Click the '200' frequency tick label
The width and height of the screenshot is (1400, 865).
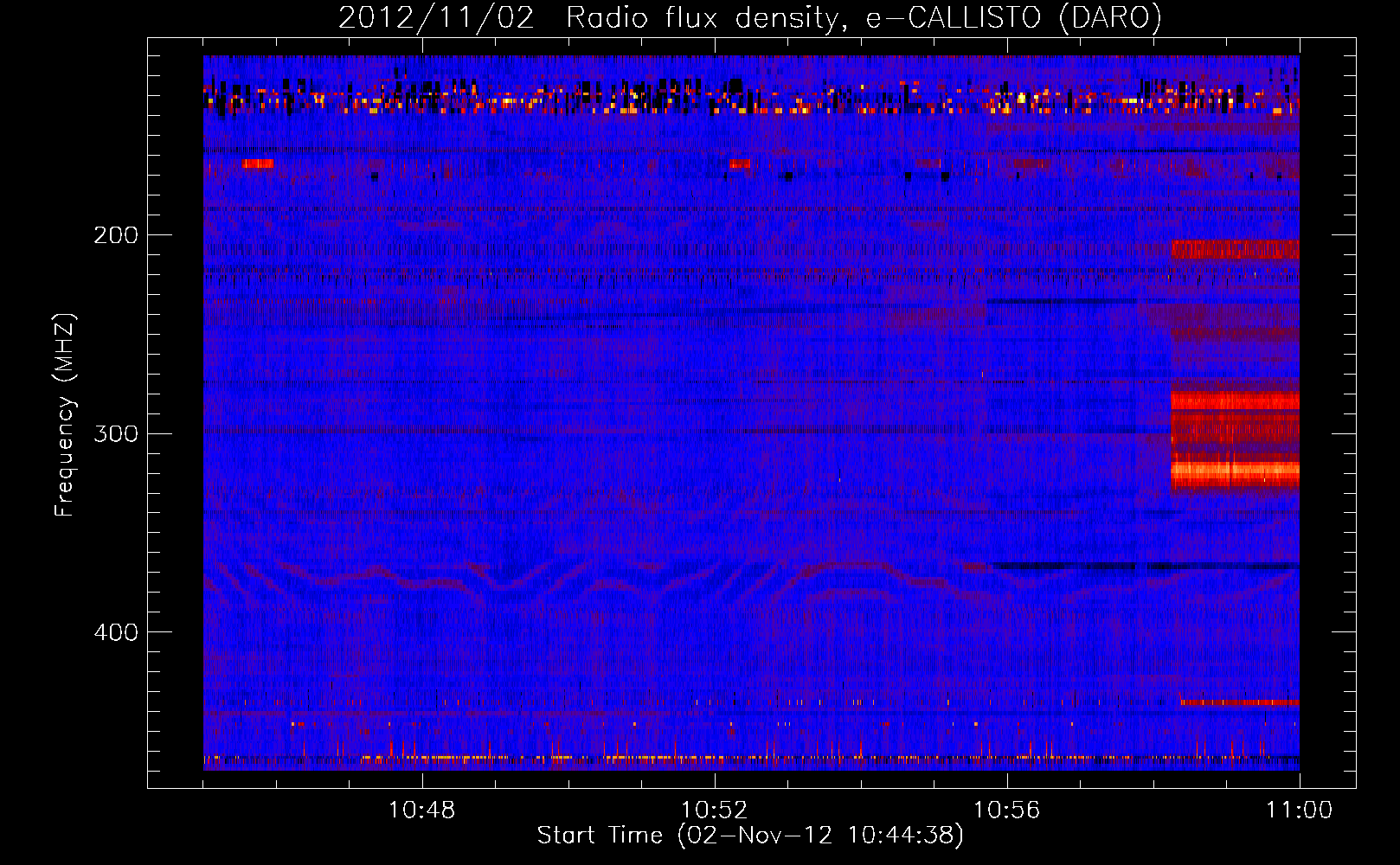tap(116, 235)
